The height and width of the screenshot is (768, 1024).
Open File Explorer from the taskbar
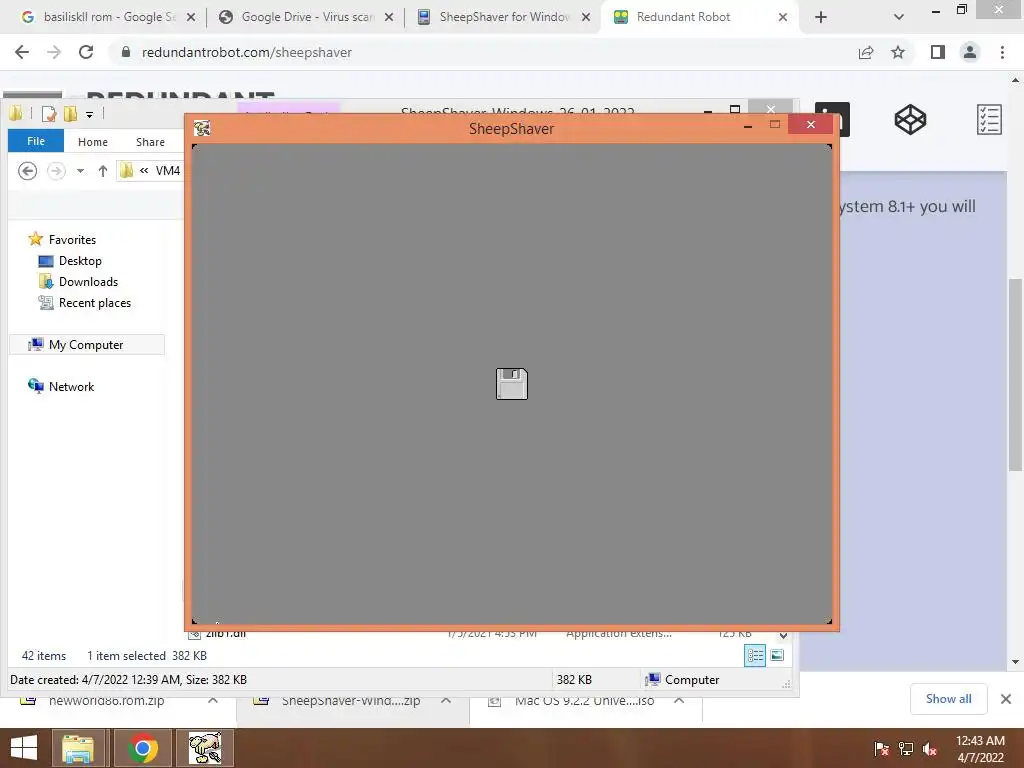78,748
